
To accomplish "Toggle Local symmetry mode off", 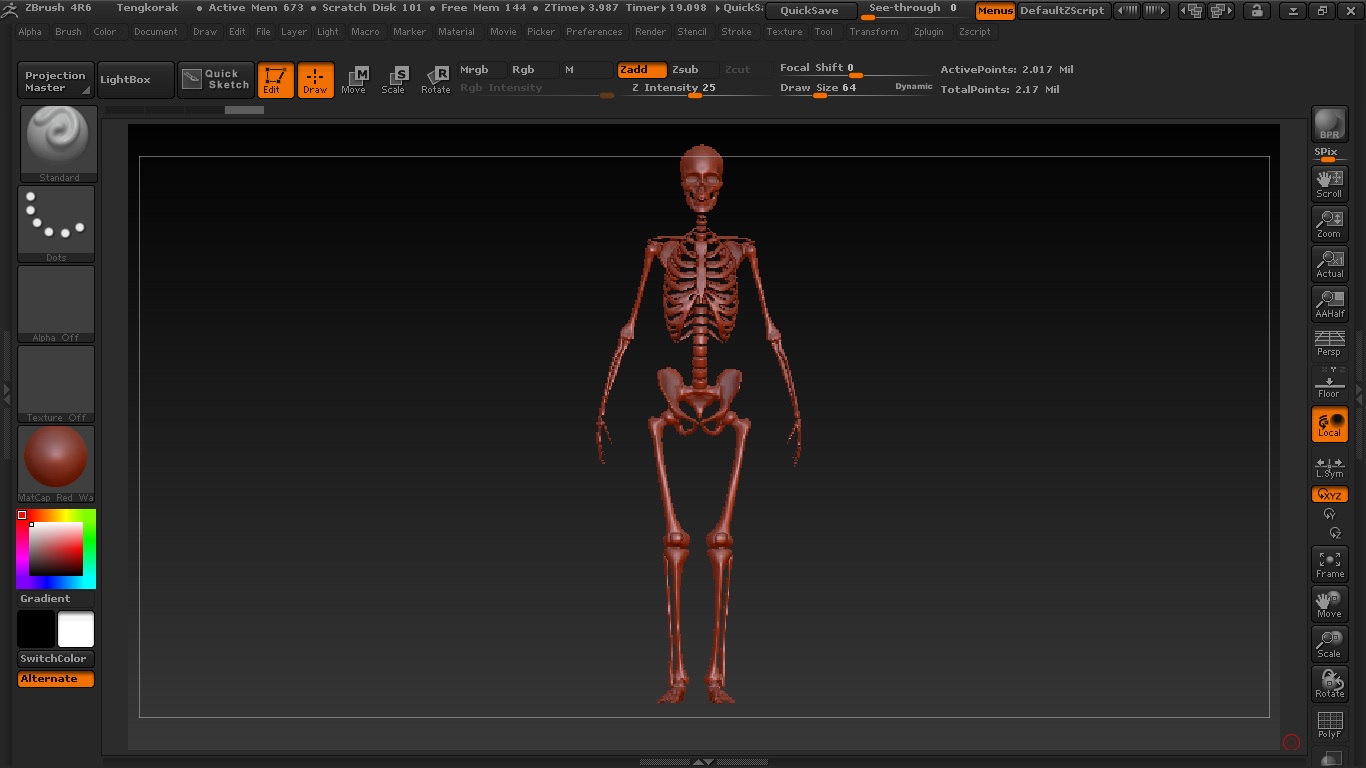I will (1329, 424).
